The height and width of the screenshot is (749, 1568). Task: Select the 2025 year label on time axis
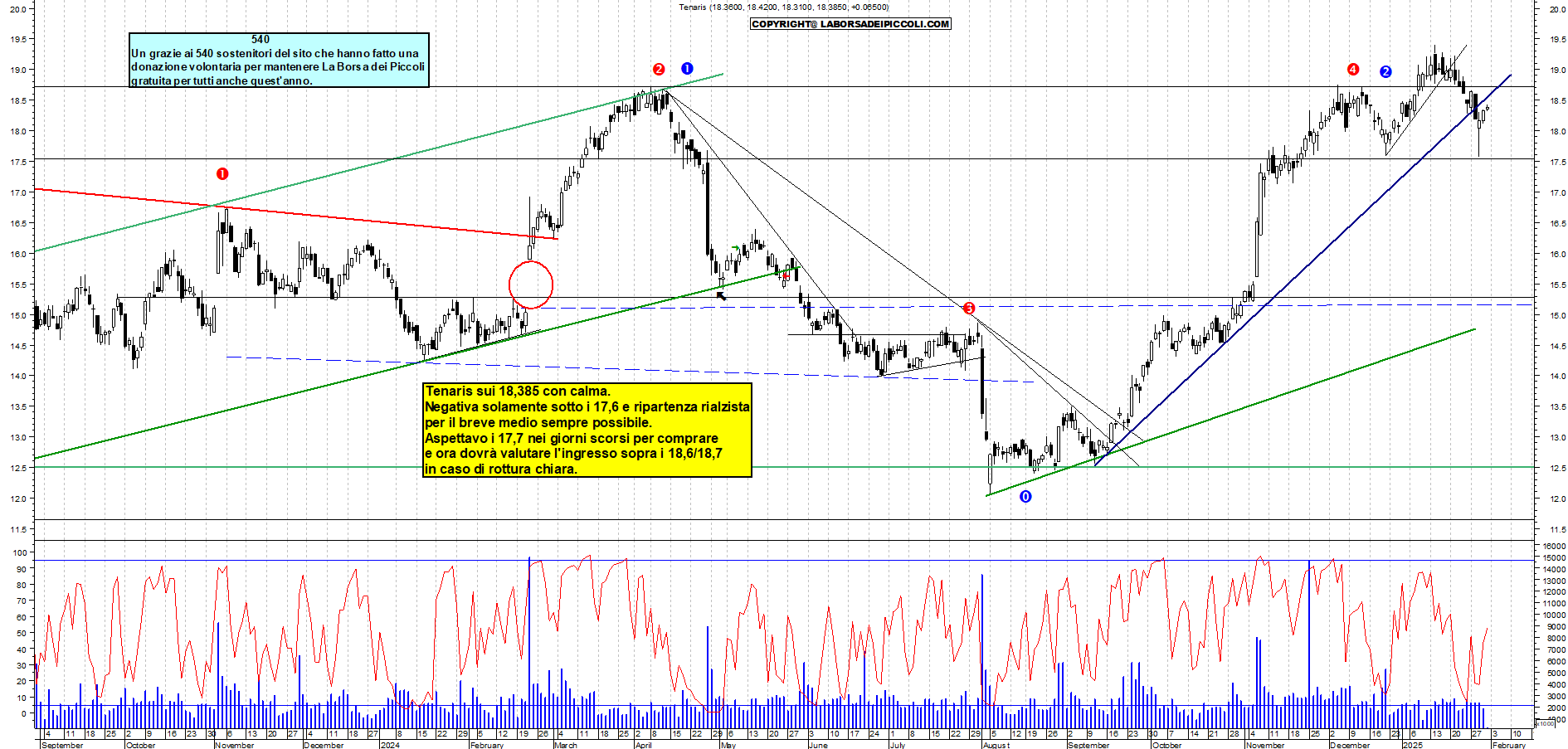pyautogui.click(x=1412, y=745)
